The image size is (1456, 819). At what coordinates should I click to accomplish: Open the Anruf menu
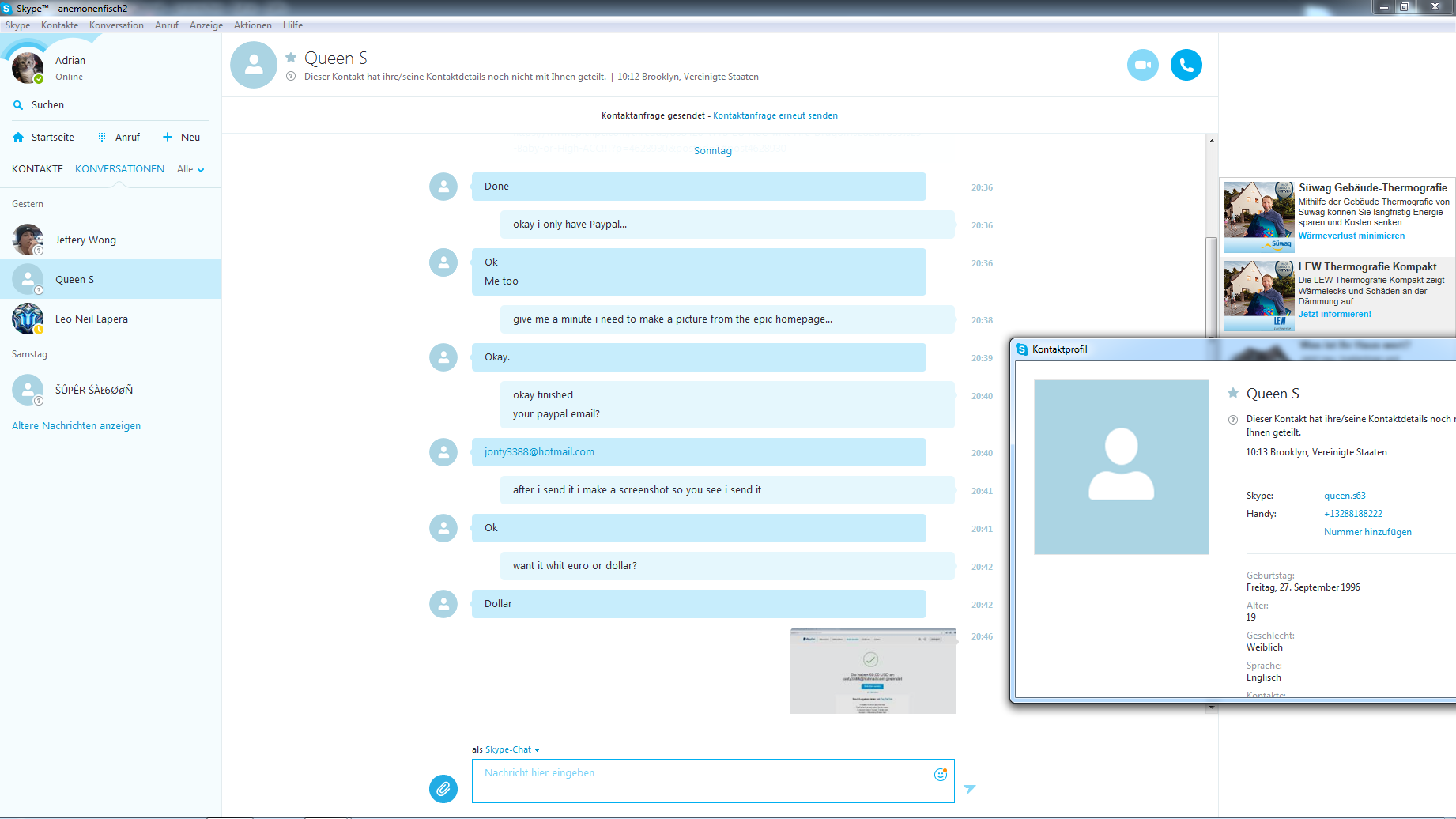[x=167, y=25]
